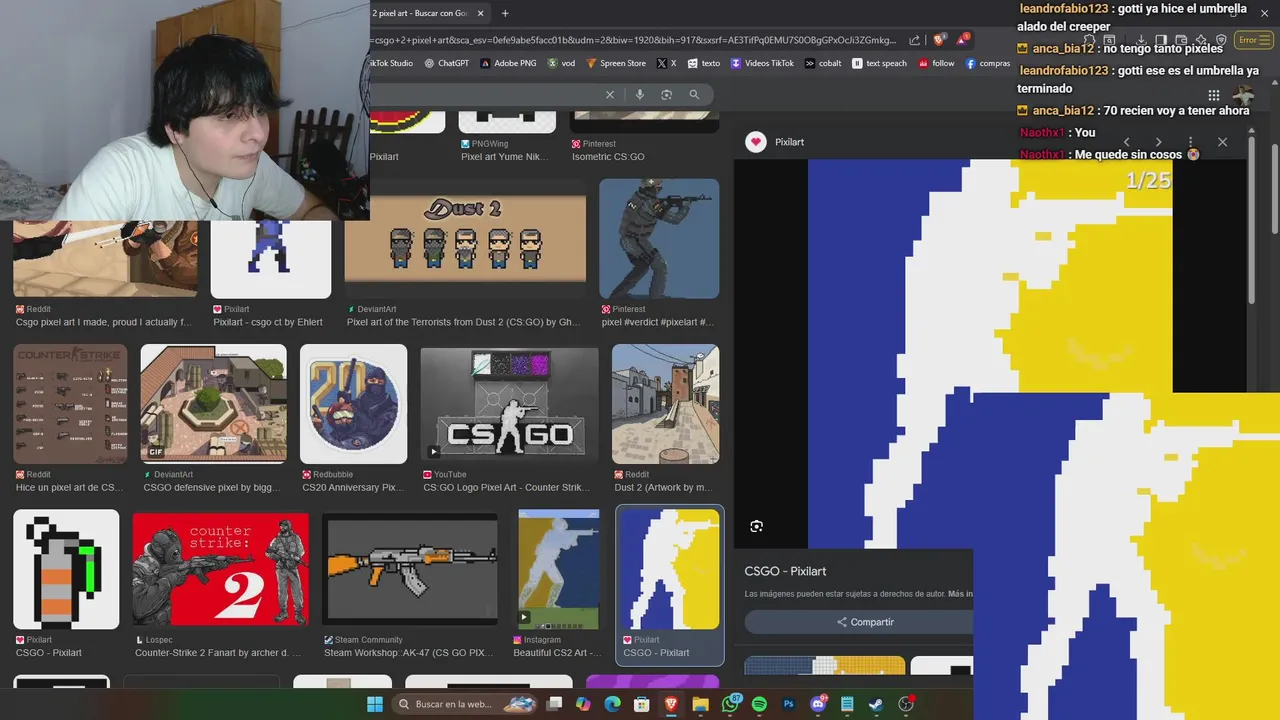This screenshot has height=720, width=1280.
Task: Click 'Isometric CS:GO' result caption
Action: 608,157
